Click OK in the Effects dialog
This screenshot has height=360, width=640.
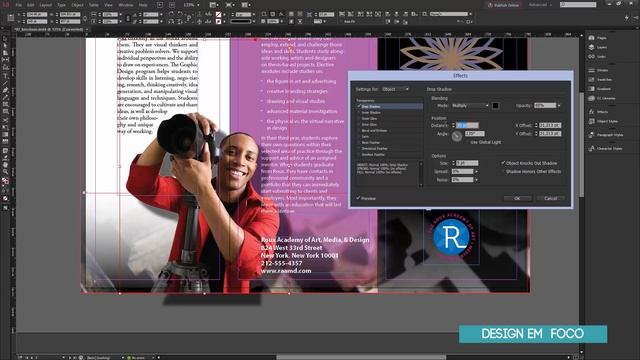(x=517, y=198)
